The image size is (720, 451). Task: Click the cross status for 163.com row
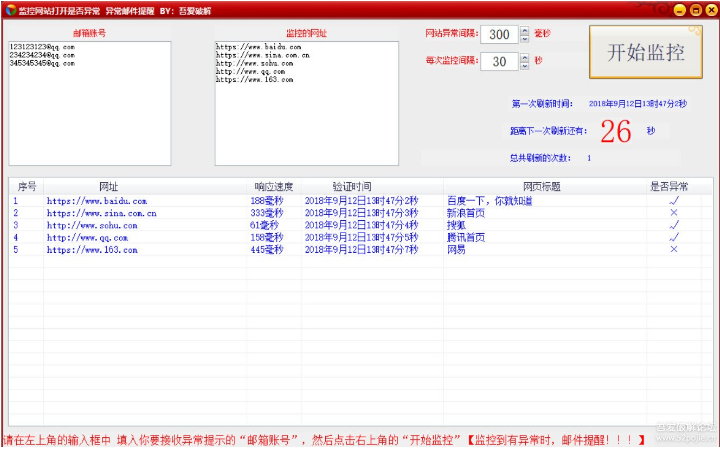tap(673, 249)
